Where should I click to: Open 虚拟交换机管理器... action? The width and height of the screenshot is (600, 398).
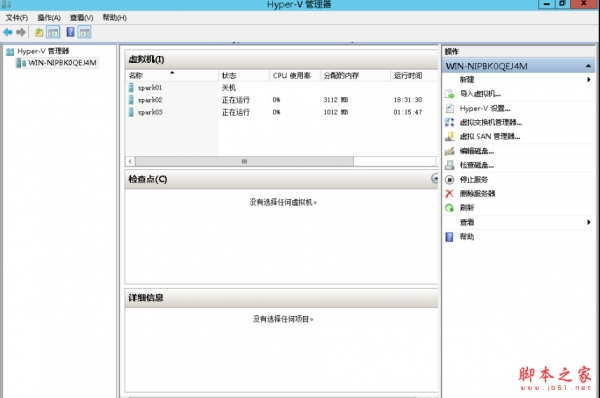click(491, 122)
